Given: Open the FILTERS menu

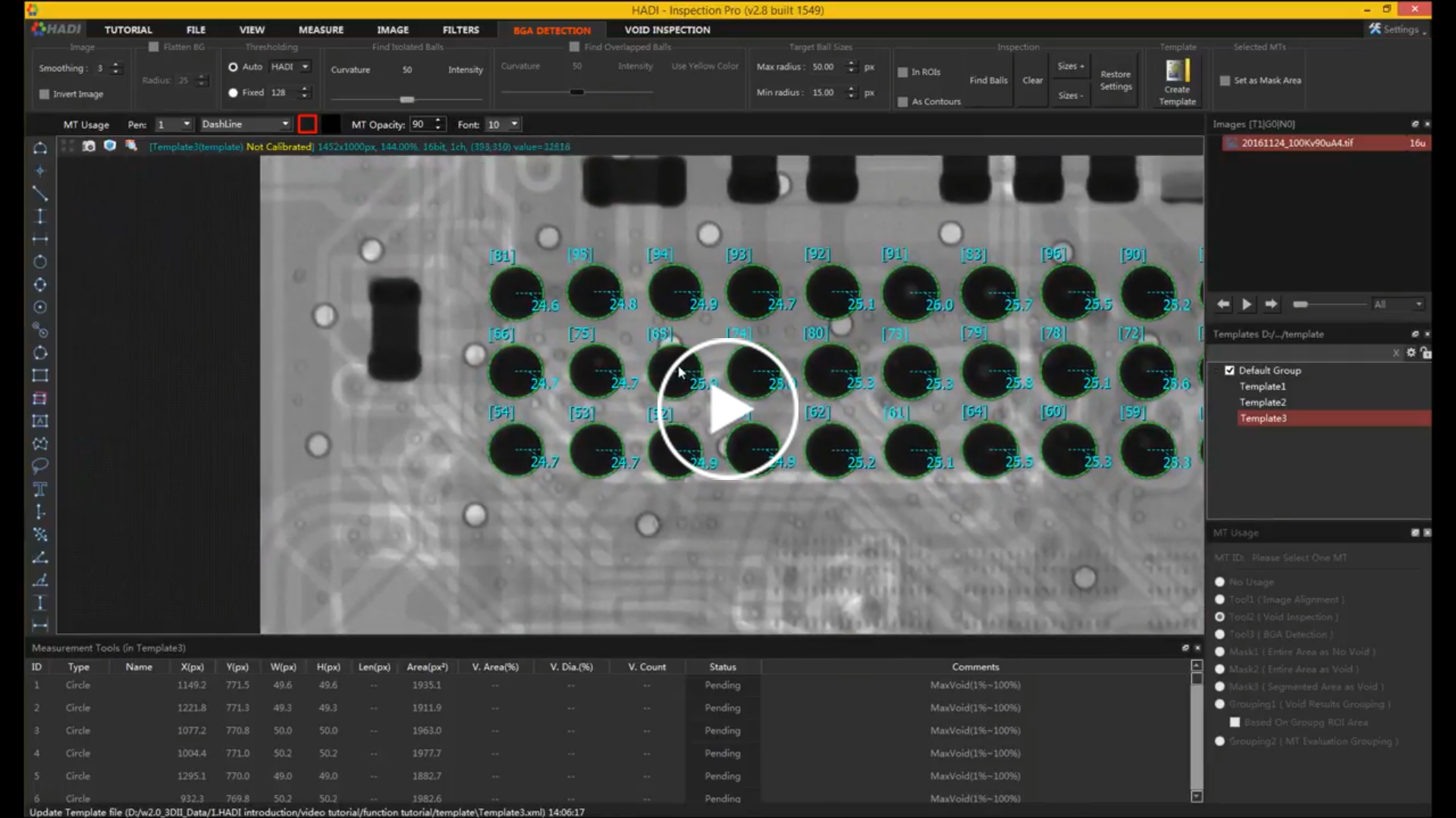Looking at the screenshot, I should [x=461, y=30].
